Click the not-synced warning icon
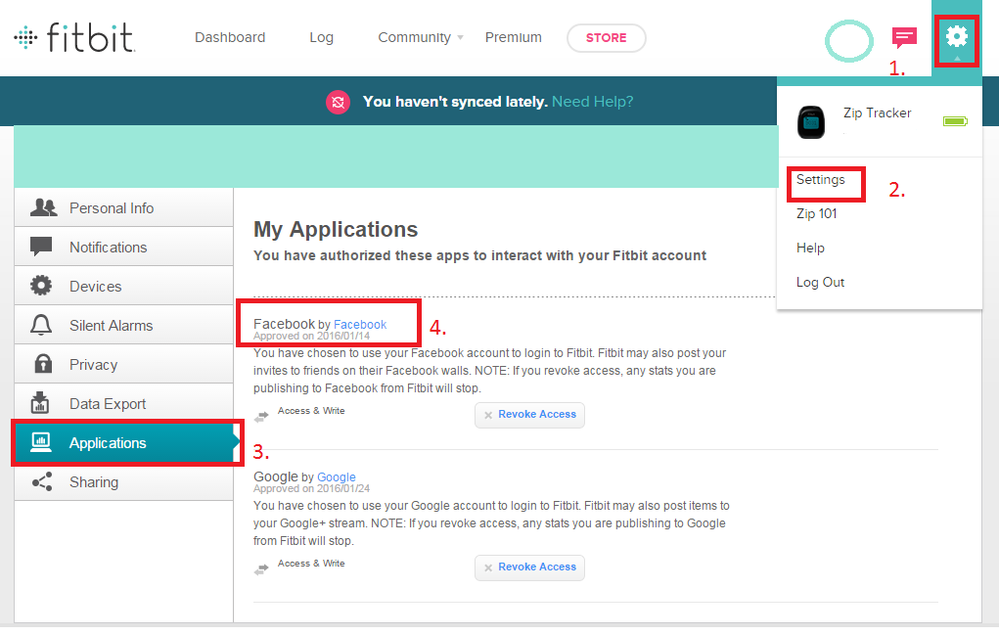 (x=338, y=102)
